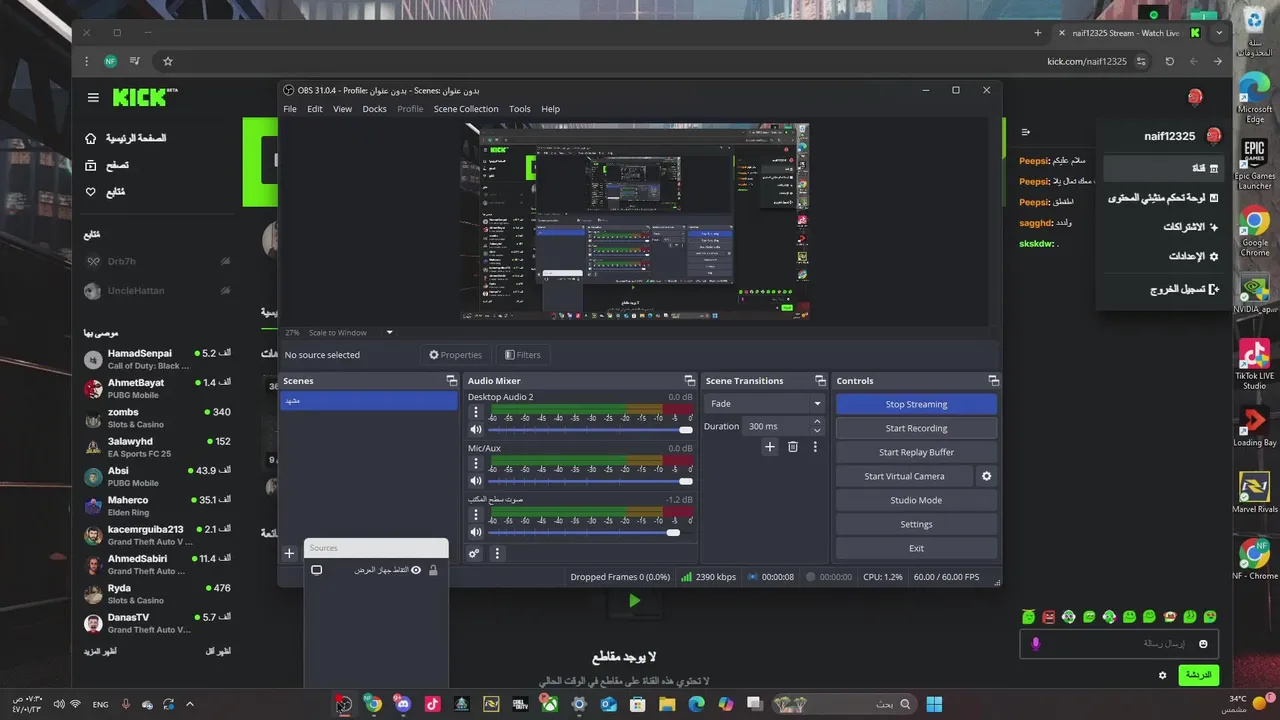Screen dimensions: 1280x720
Task: Click Stop Streaming button
Action: pos(916,404)
